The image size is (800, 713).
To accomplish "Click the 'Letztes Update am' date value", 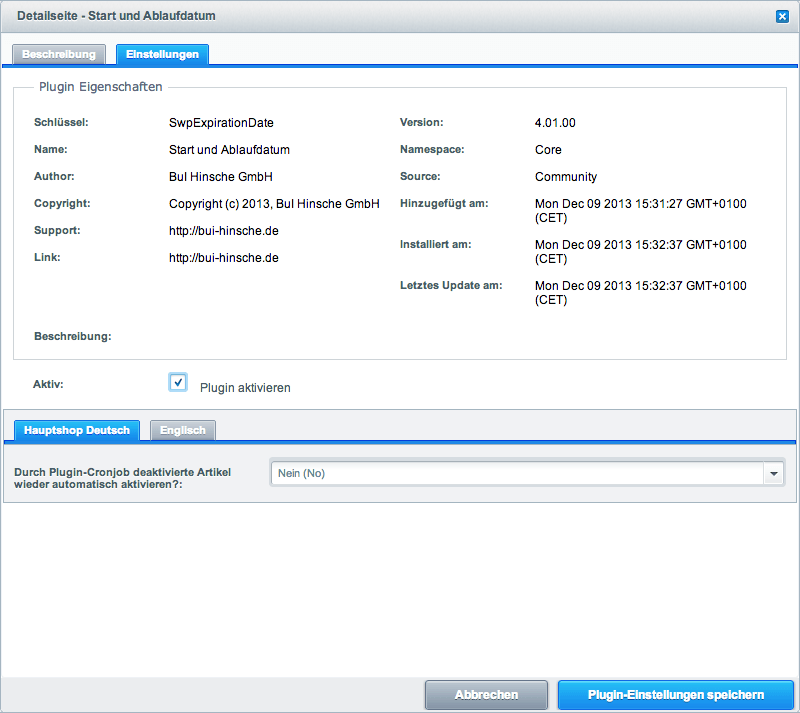I will 640,292.
